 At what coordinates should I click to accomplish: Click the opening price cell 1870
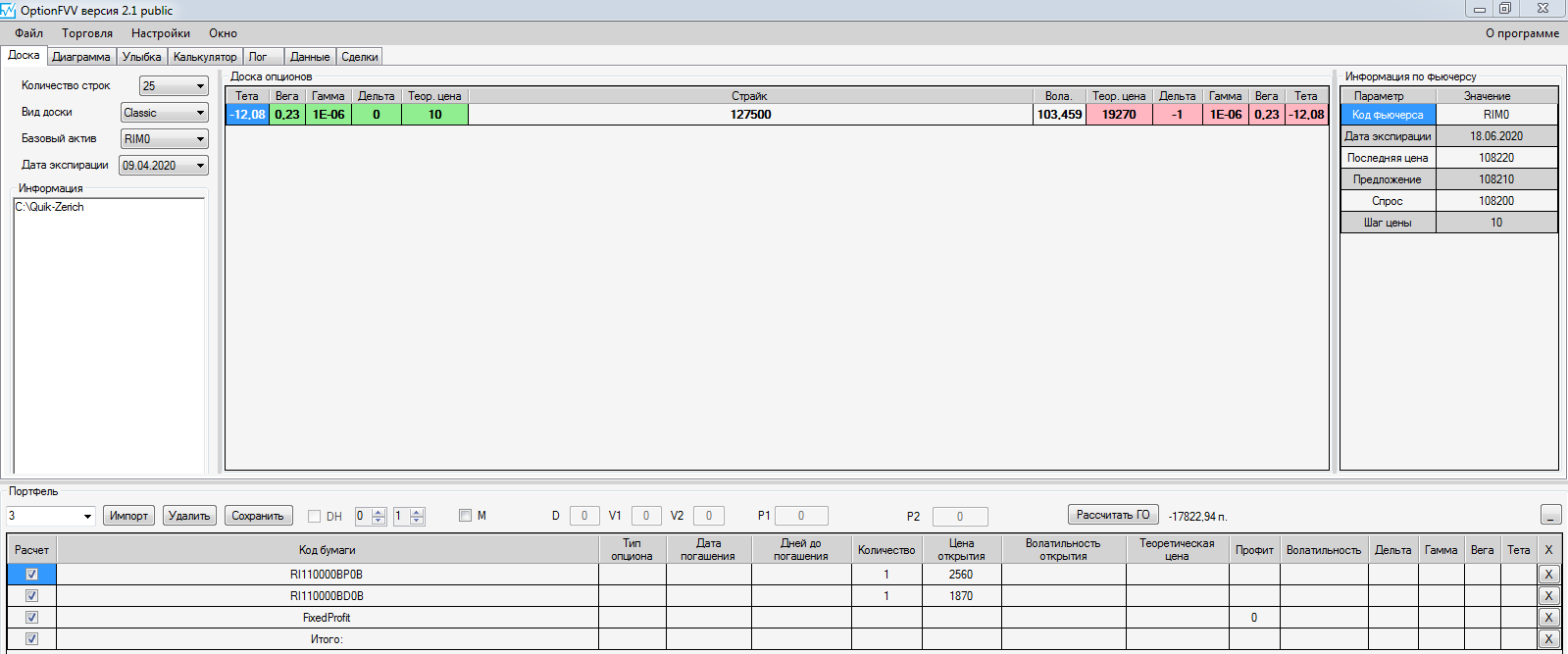(961, 596)
